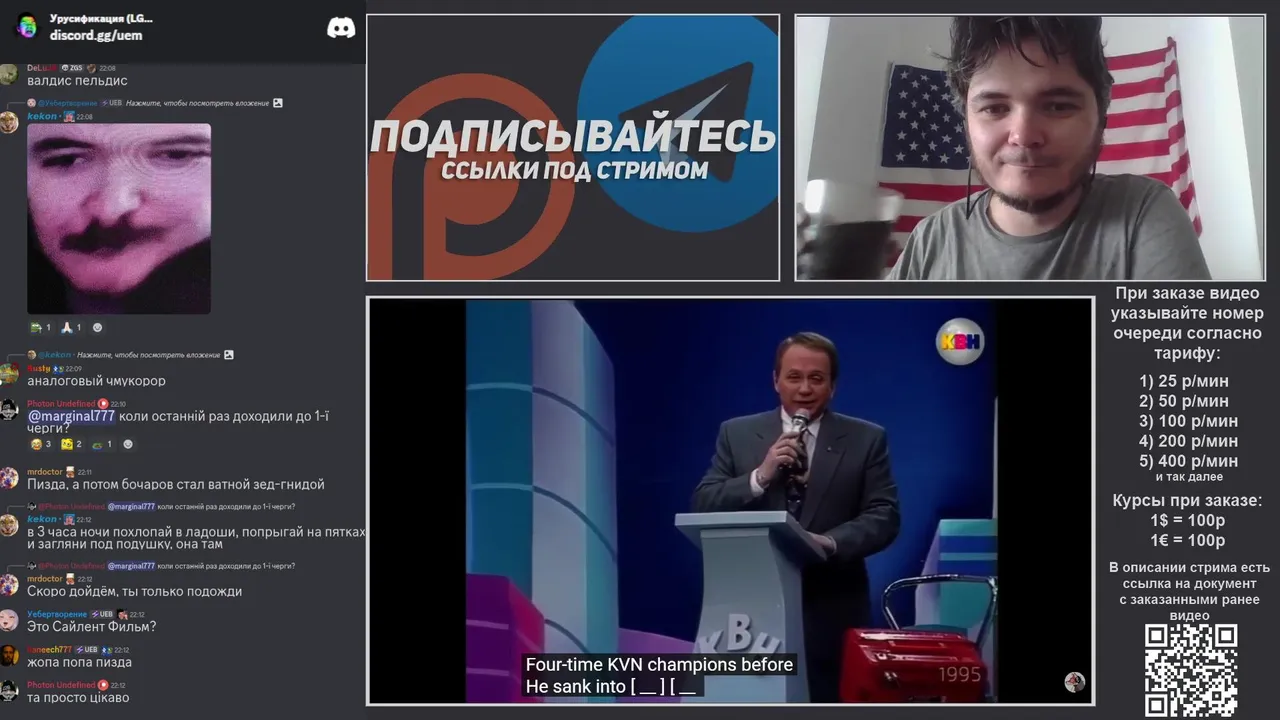Click the KVN video player area

[x=730, y=501]
